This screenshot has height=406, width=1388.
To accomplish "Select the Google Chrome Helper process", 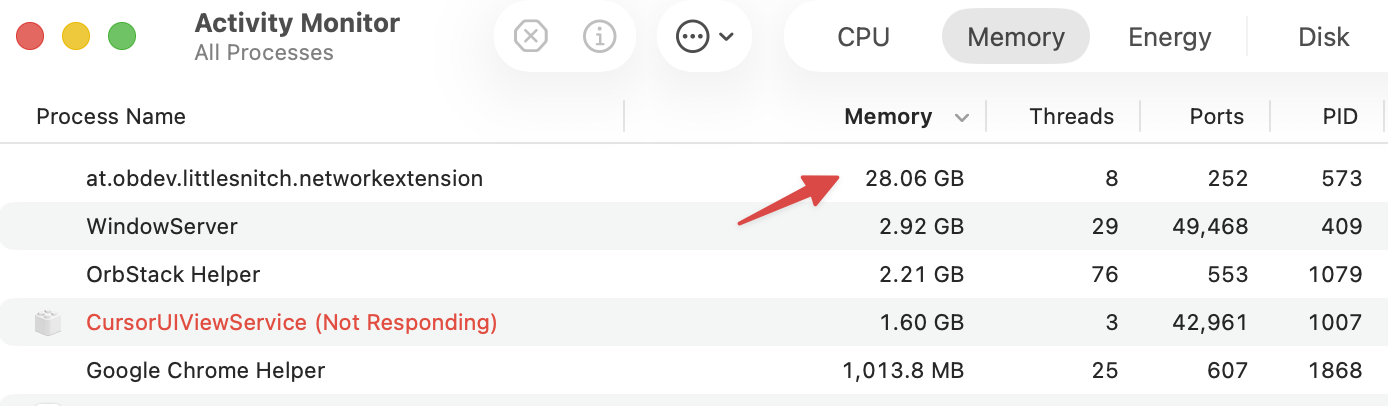I will coord(694,370).
